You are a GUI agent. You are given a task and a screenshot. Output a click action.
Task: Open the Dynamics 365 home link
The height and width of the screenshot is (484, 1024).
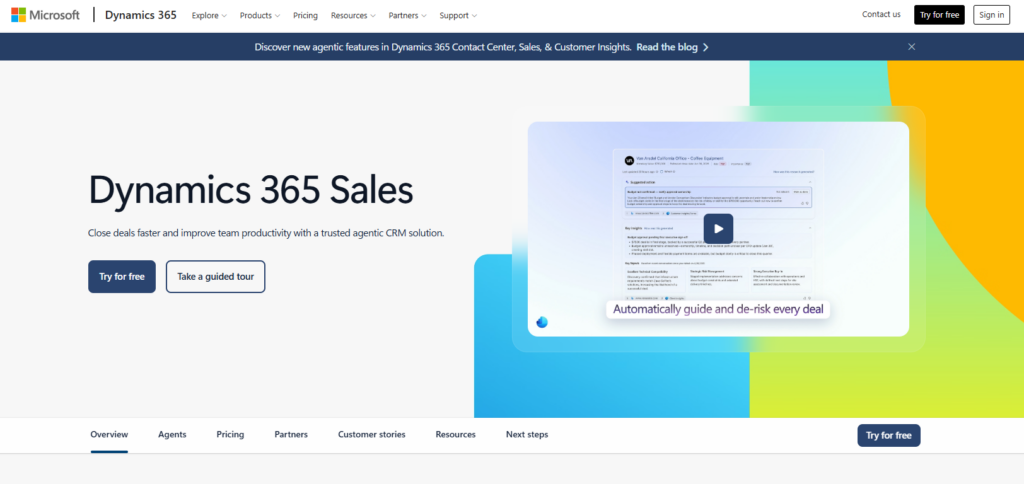[x=140, y=15]
